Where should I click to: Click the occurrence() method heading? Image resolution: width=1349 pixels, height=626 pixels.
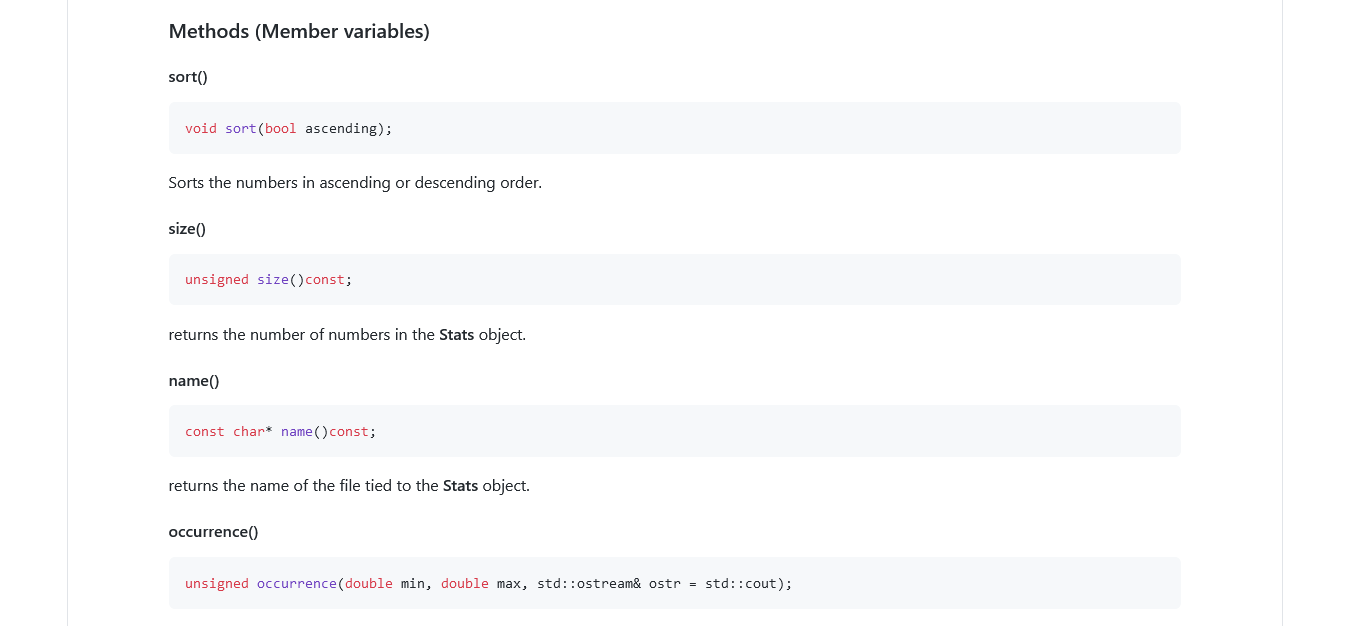213,531
